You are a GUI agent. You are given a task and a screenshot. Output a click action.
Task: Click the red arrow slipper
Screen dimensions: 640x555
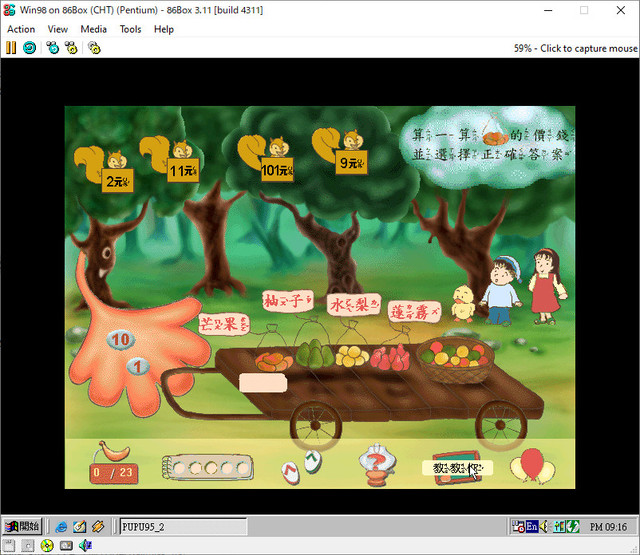[291, 473]
